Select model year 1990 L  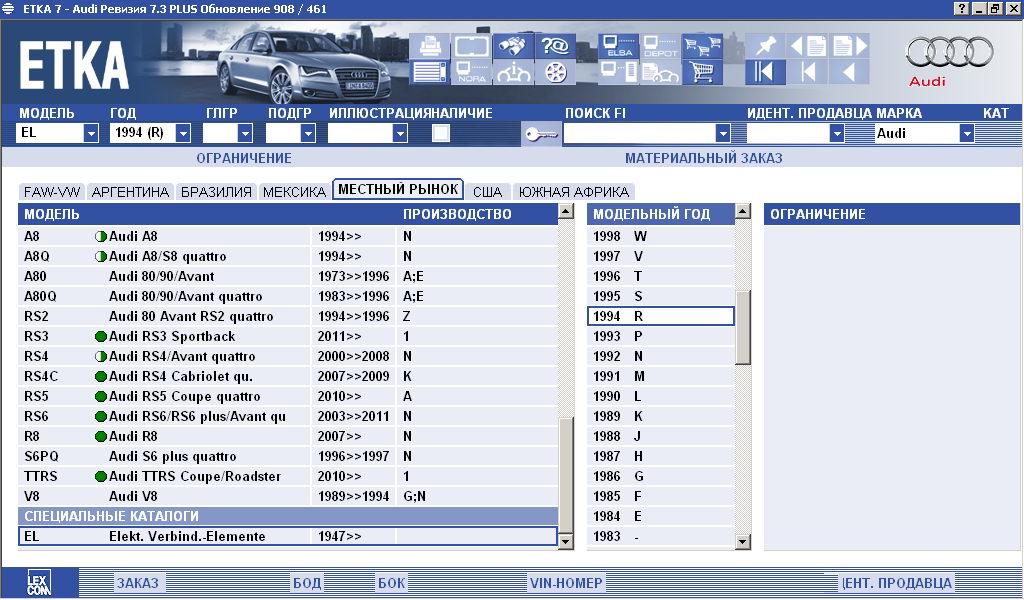(x=661, y=396)
